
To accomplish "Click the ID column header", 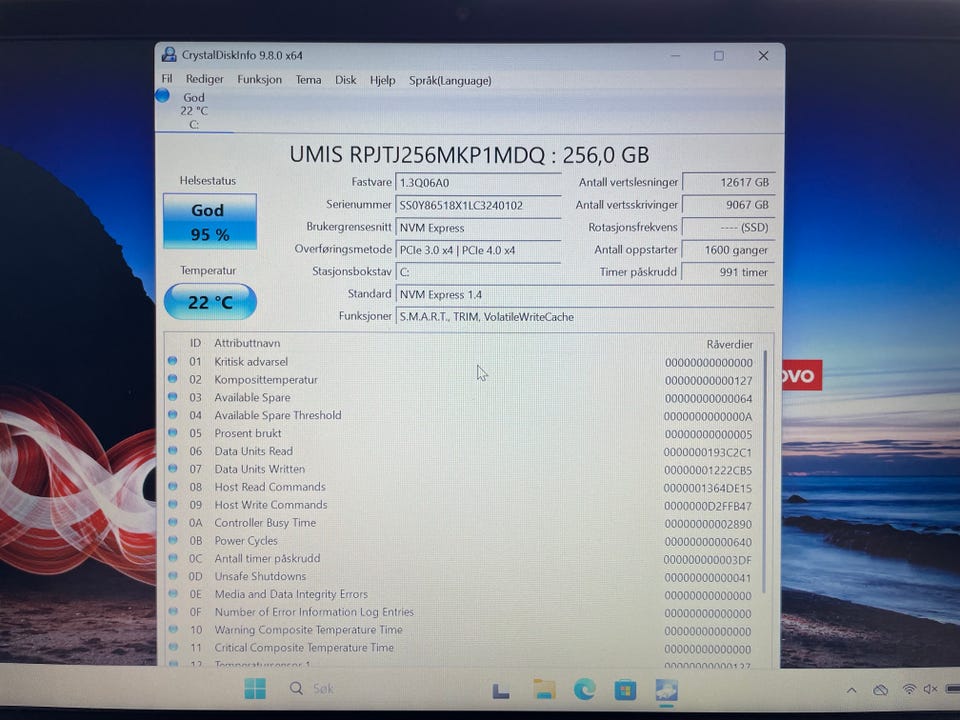I will coord(195,343).
